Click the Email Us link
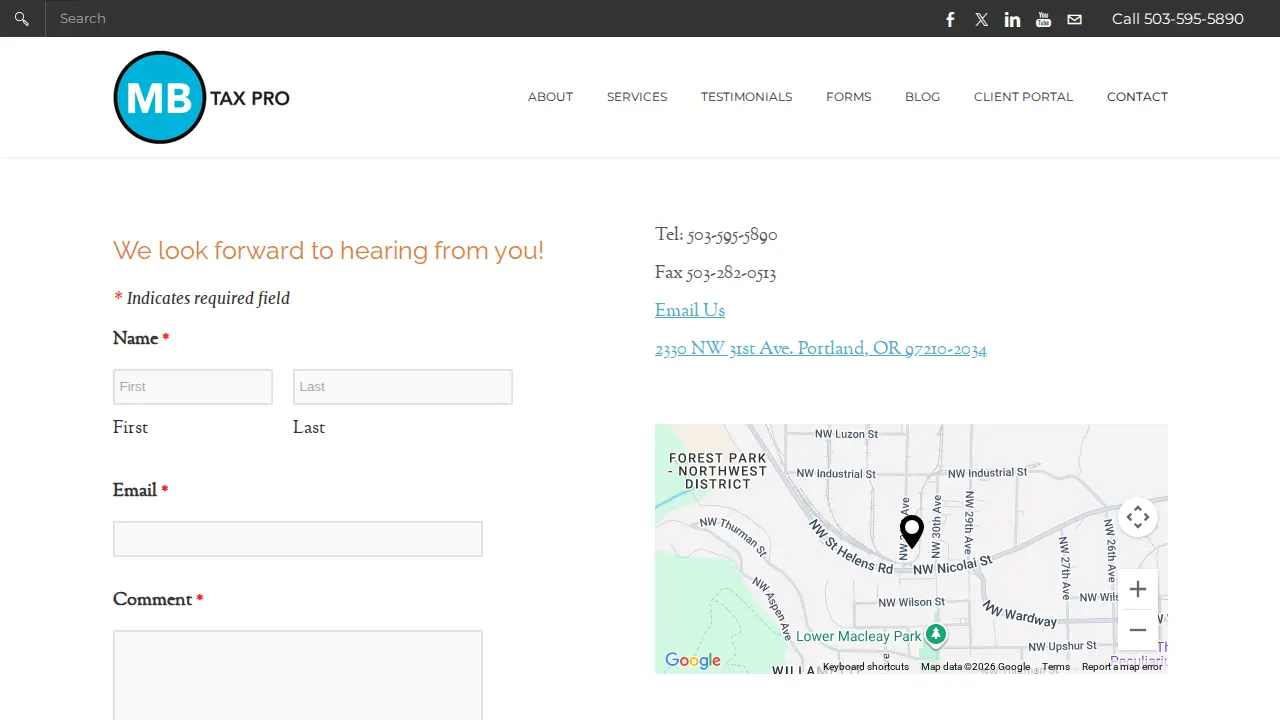This screenshot has height=720, width=1280. [x=690, y=311]
